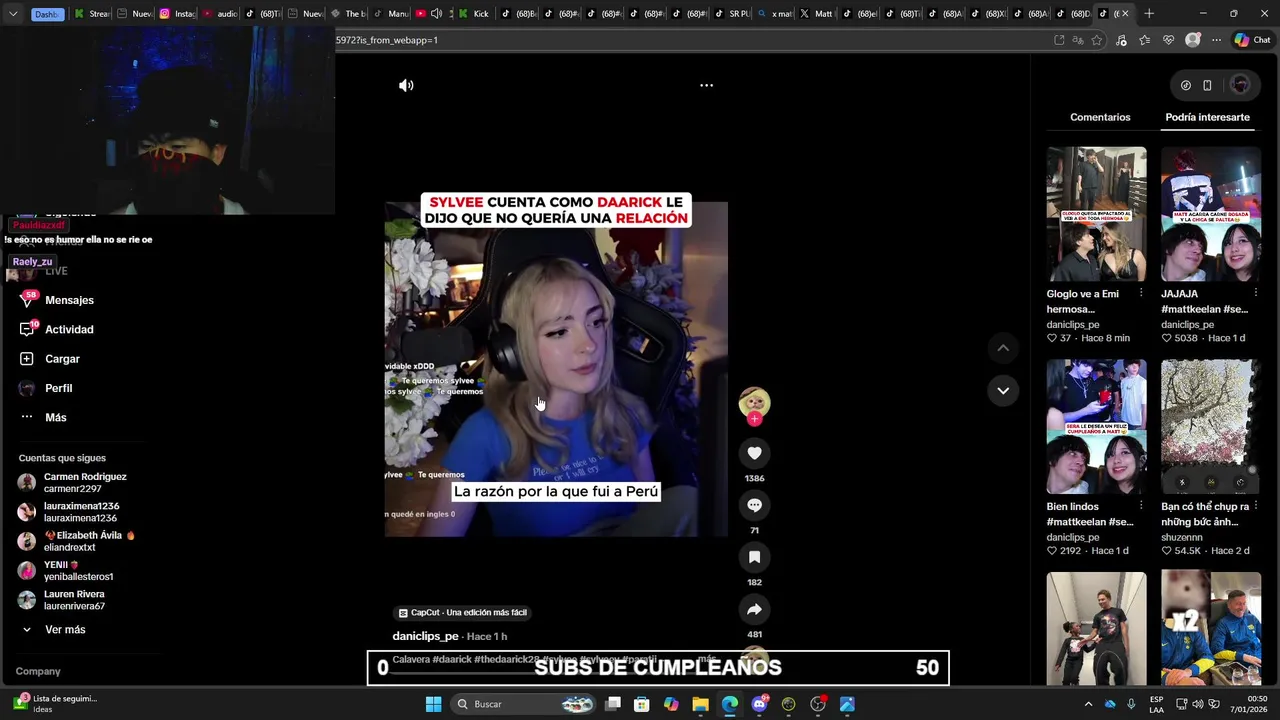The height and width of the screenshot is (720, 1280).
Task: Open 'Bạn có thể chụp ra' video thumbnail
Action: point(1211,427)
